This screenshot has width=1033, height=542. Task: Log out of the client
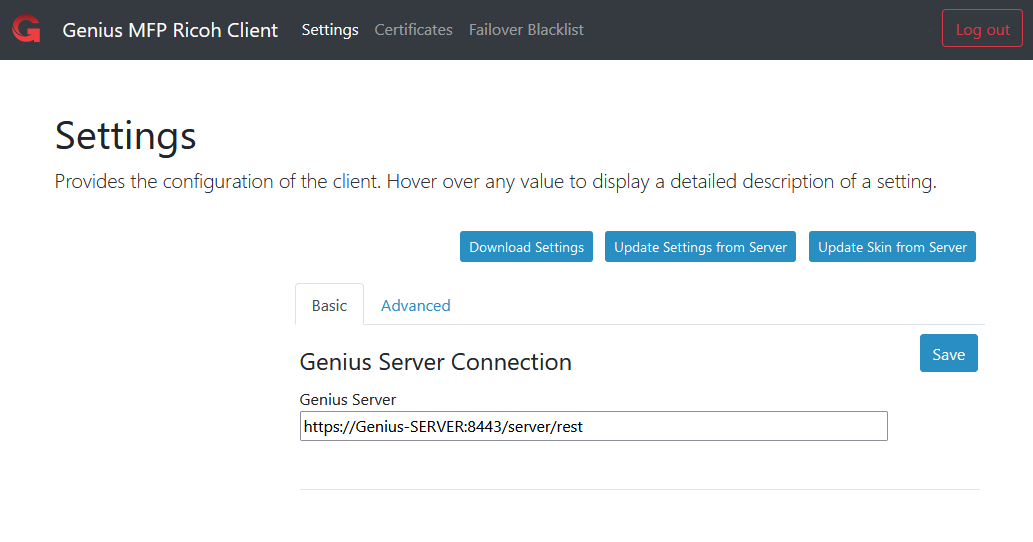click(x=982, y=29)
